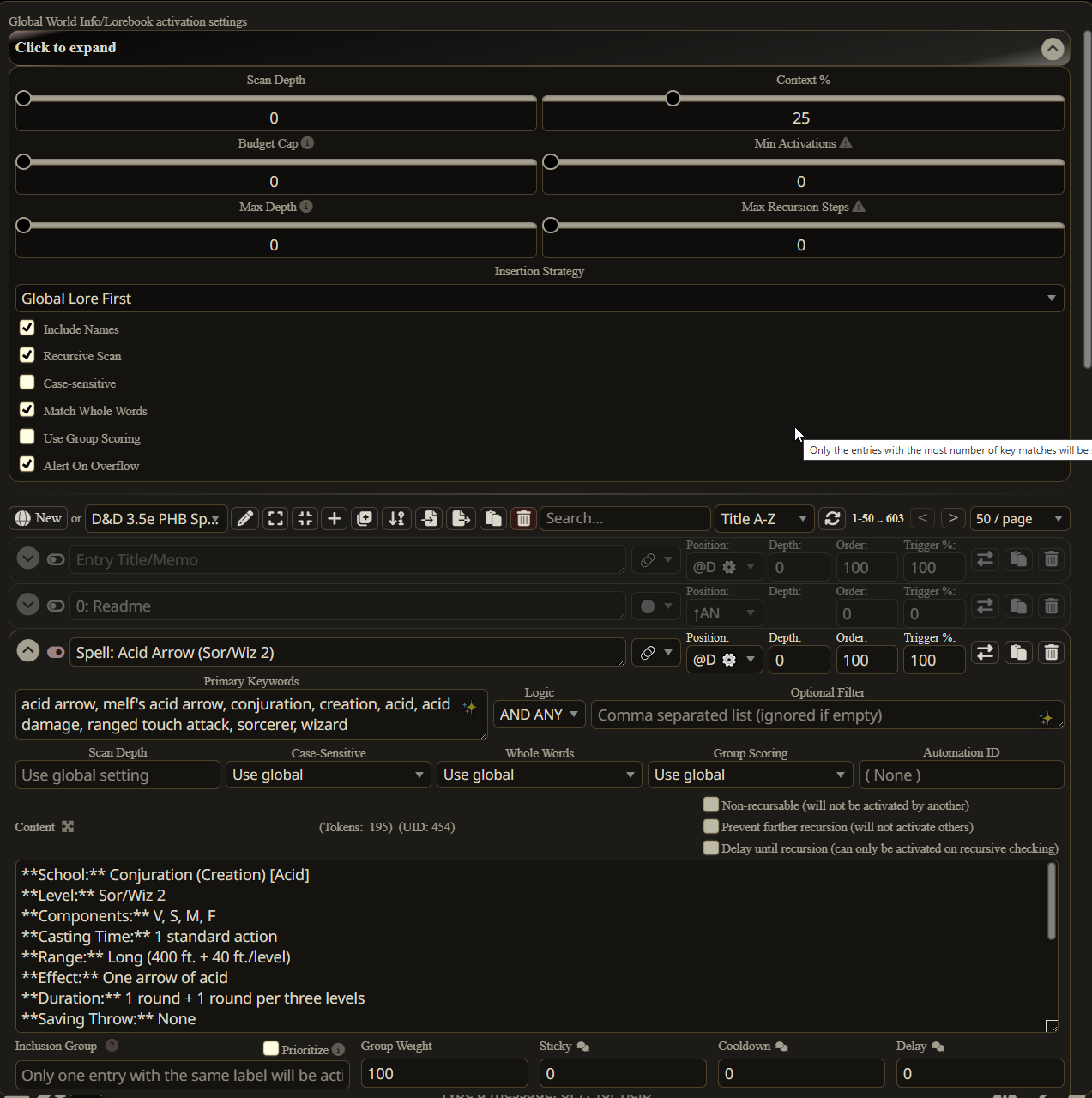This screenshot has width=1092, height=1098.
Task: Click the backfill memos icon beside the plus
Action: coord(365,518)
